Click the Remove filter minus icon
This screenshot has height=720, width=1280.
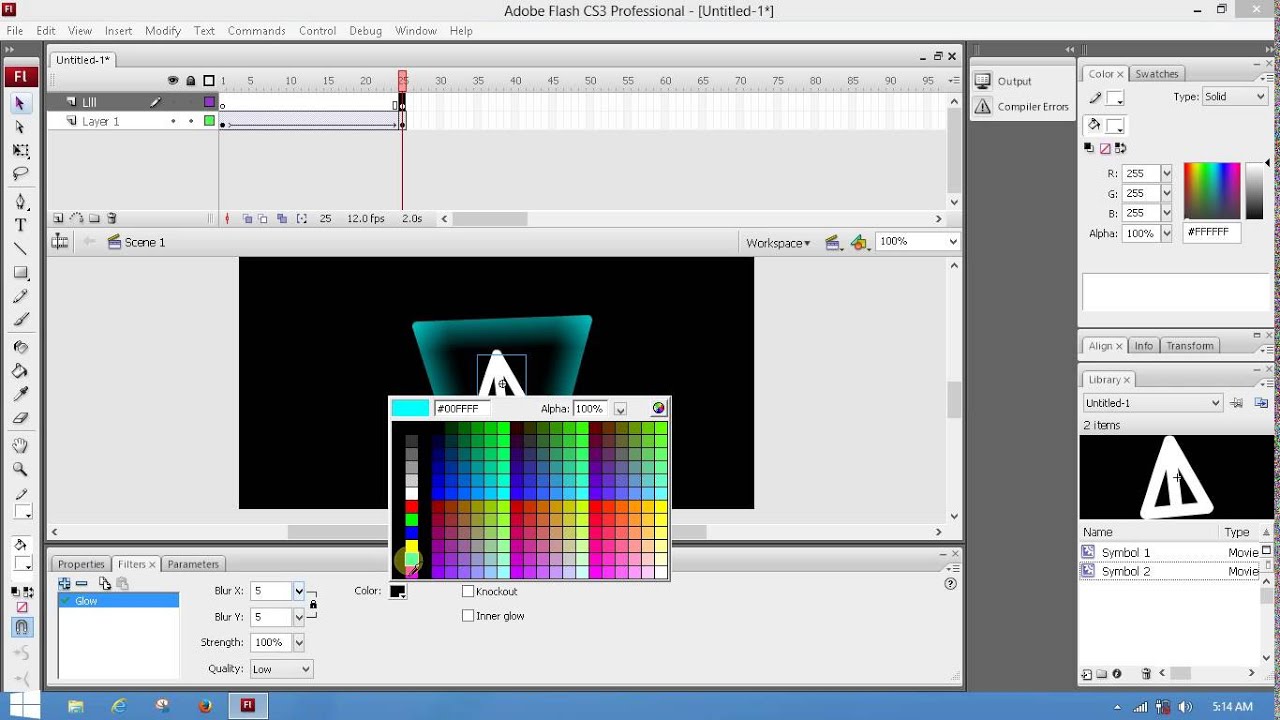pos(82,583)
